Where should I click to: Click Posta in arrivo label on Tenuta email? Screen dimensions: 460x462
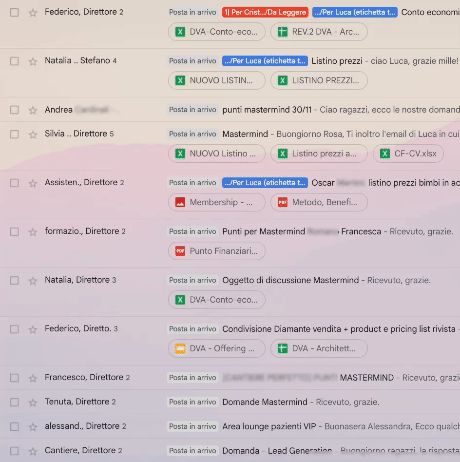click(x=193, y=402)
